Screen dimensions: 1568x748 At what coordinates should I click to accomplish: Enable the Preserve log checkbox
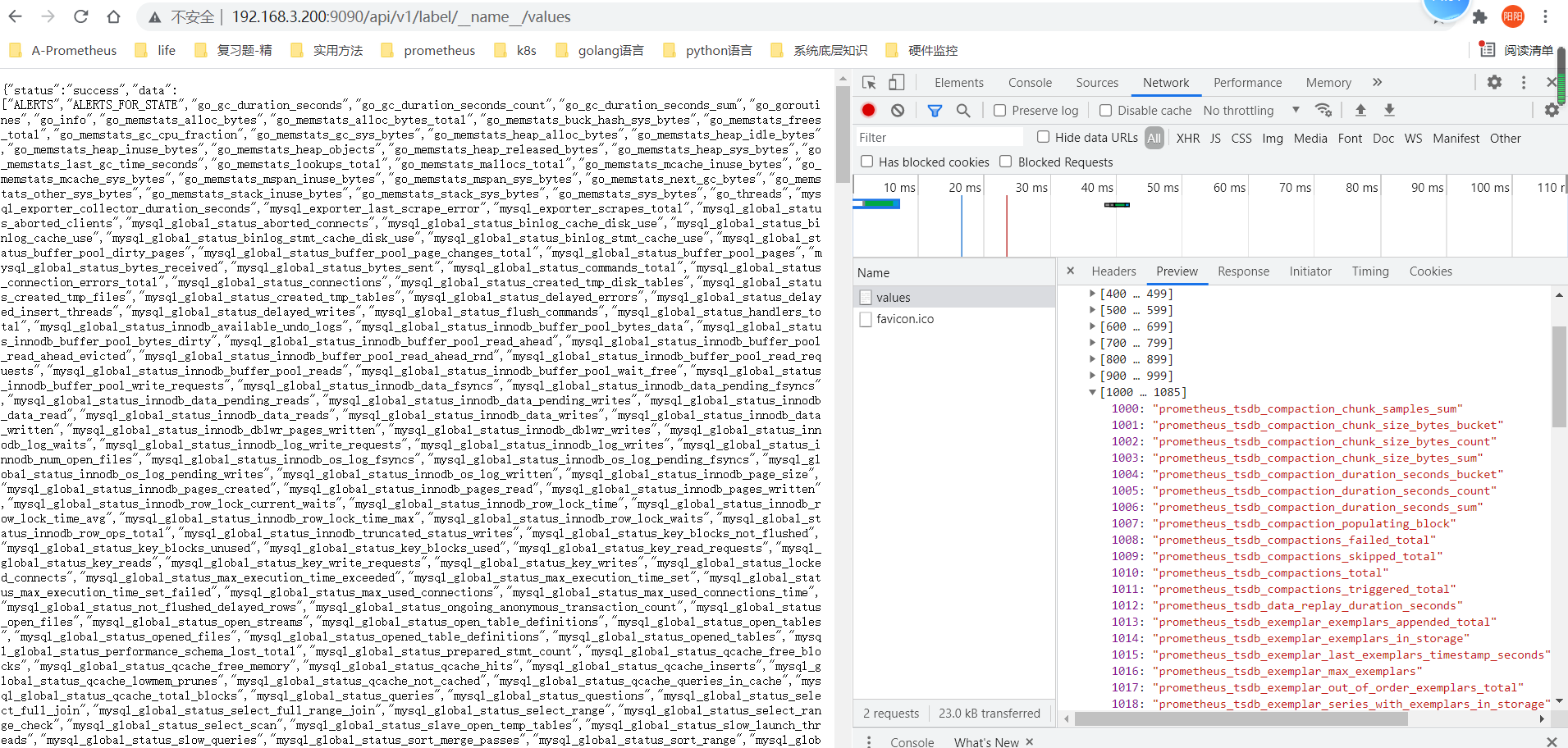999,110
